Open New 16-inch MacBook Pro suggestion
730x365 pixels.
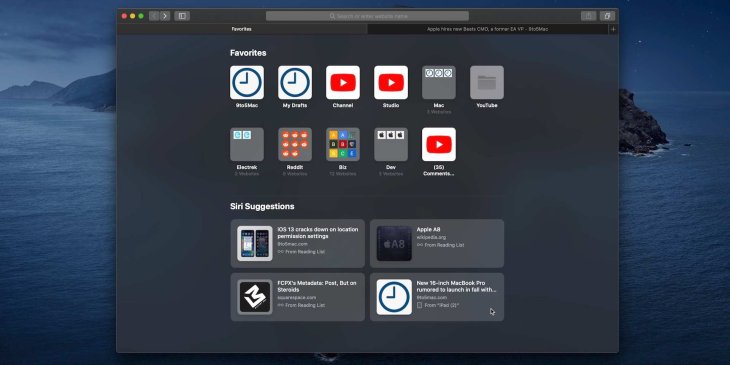coord(437,297)
